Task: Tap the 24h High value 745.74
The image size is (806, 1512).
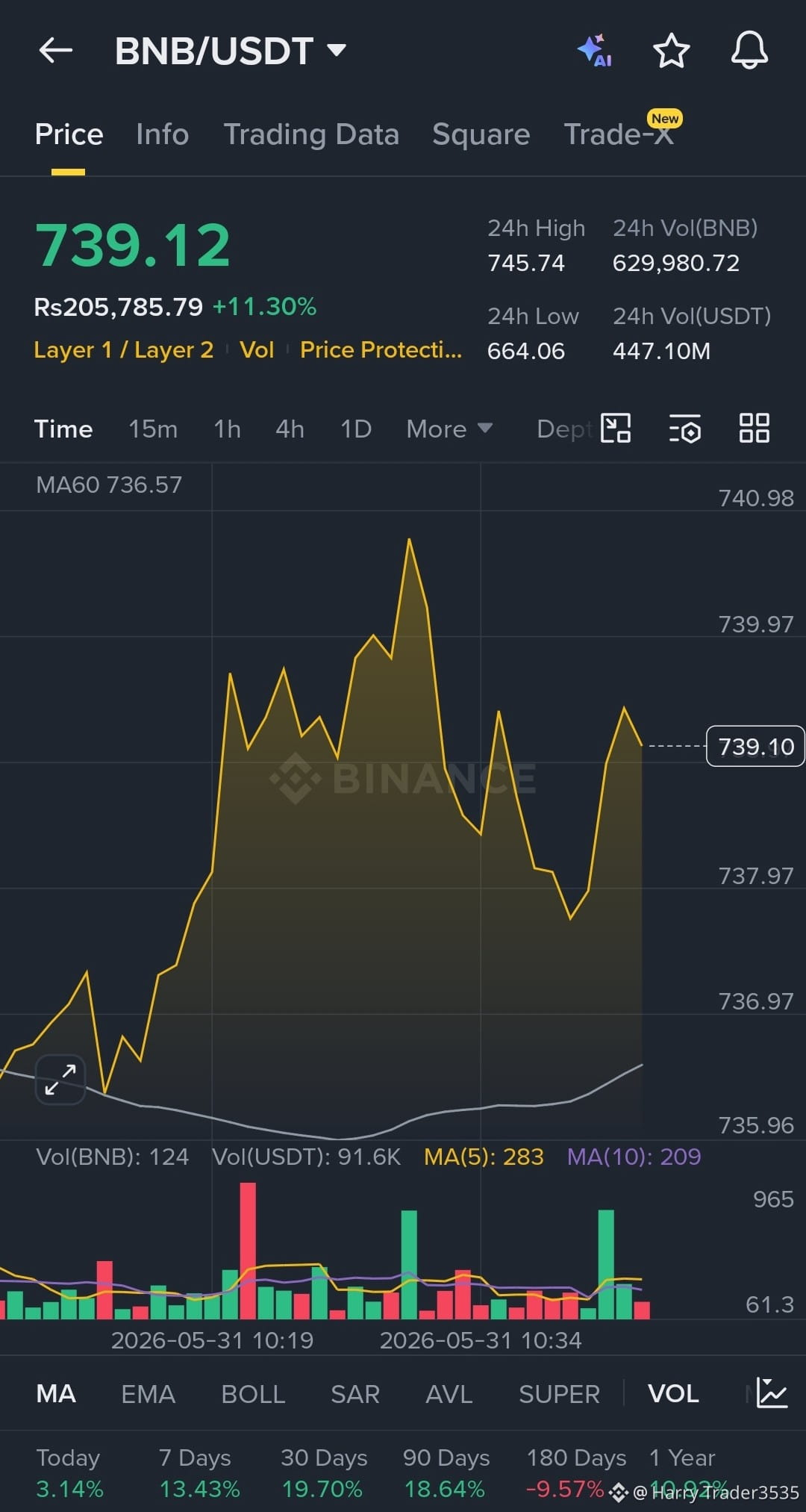Action: coord(526,263)
